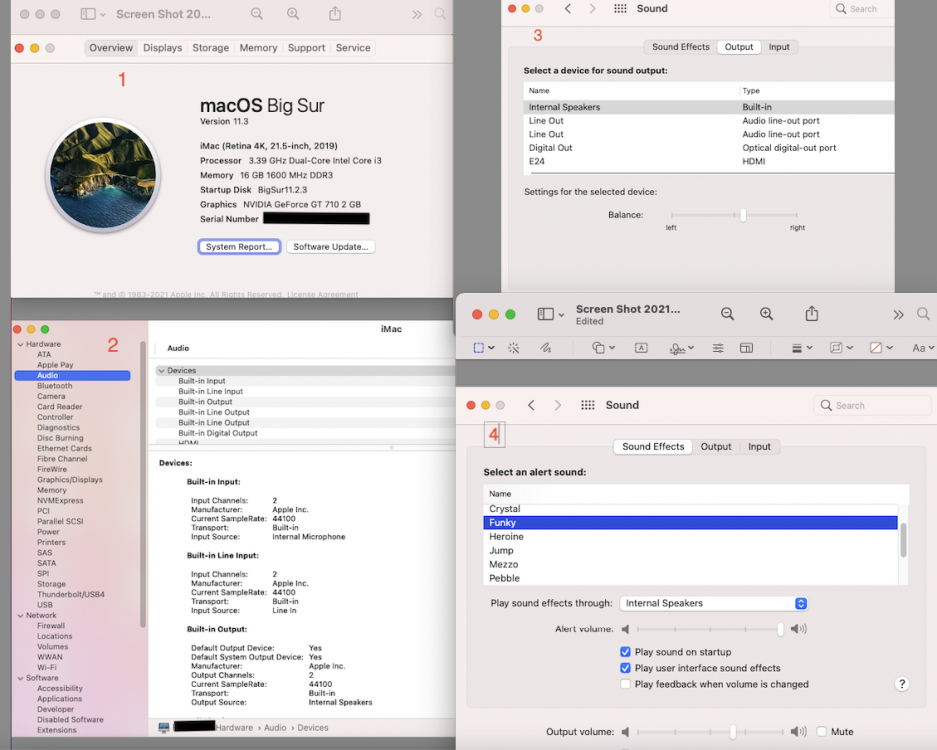
Task: Open Play sound effects through dropdown
Action: (x=714, y=604)
